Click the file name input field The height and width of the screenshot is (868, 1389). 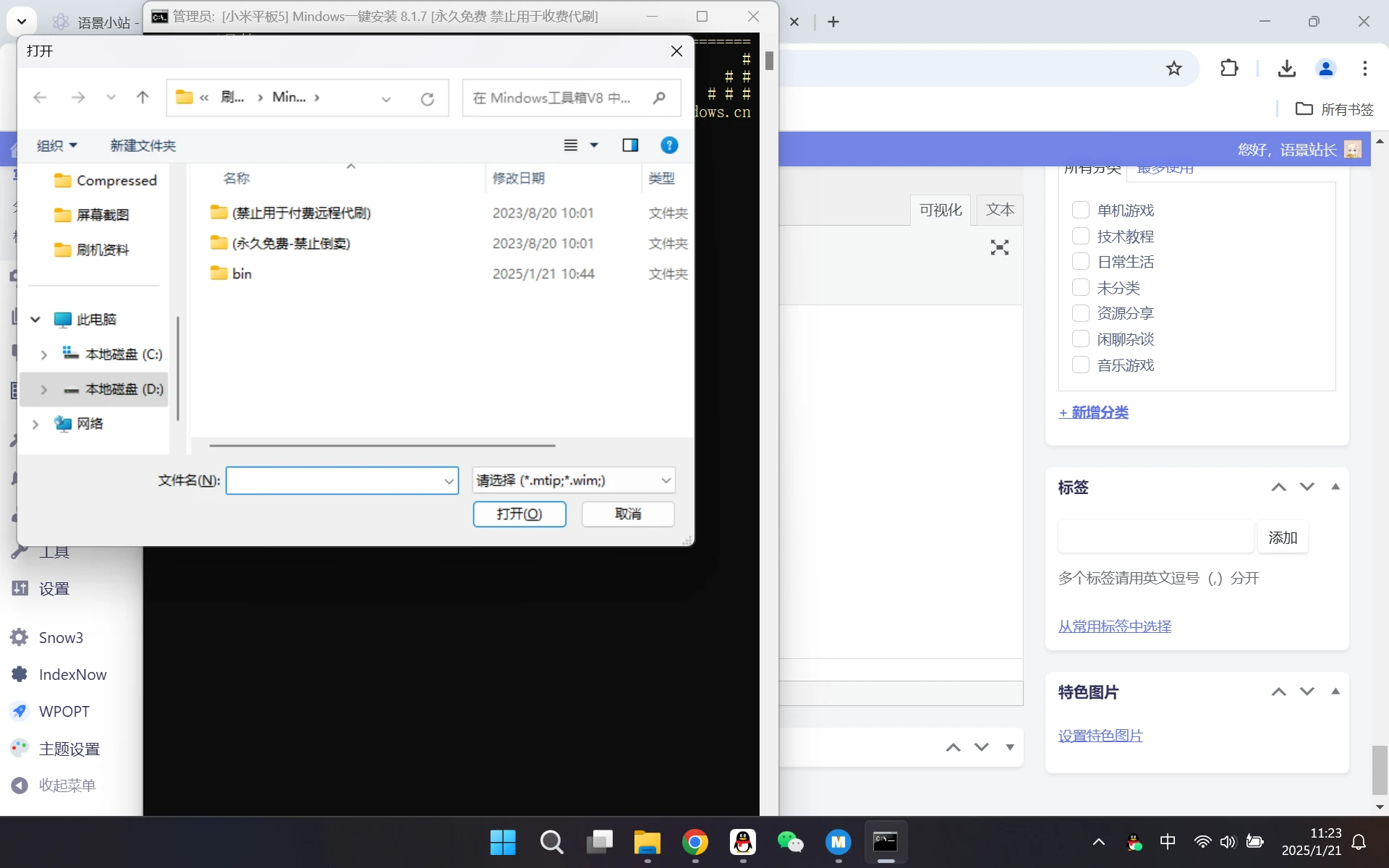point(336,480)
